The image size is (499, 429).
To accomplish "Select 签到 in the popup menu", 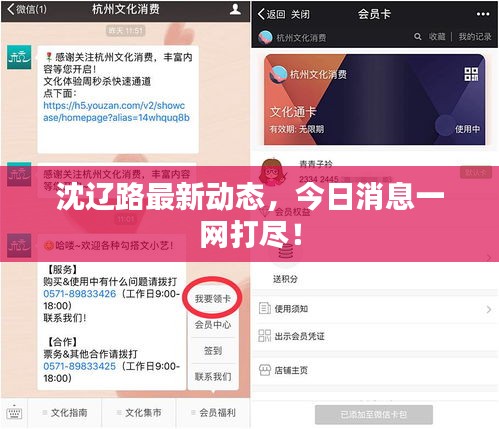I will tap(213, 351).
